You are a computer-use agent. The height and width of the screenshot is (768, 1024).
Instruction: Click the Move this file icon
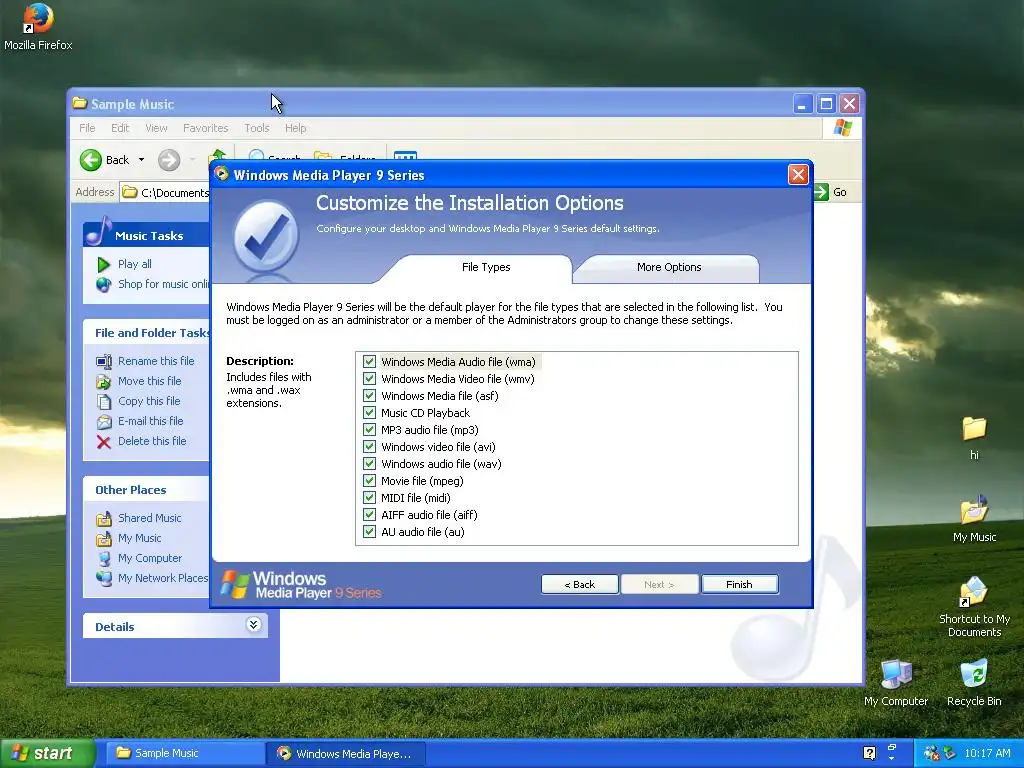[x=104, y=381]
